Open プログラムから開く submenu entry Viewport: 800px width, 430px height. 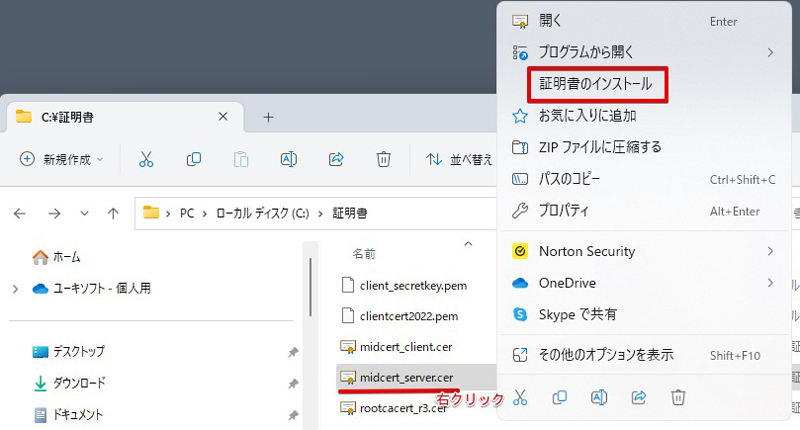point(586,52)
